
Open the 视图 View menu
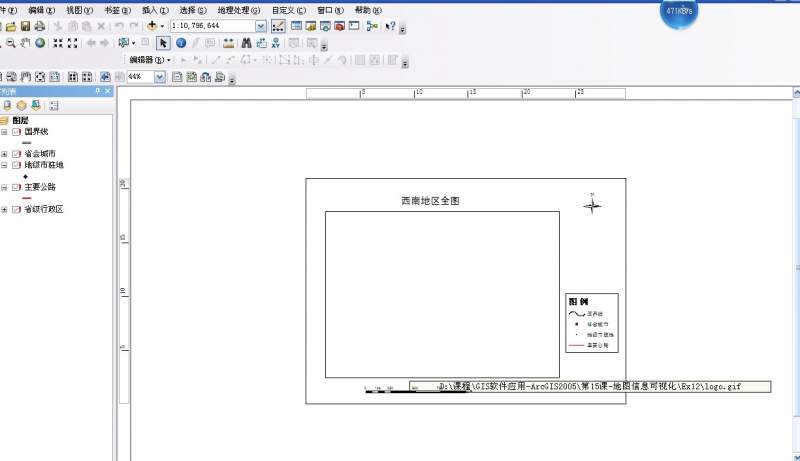[79, 10]
